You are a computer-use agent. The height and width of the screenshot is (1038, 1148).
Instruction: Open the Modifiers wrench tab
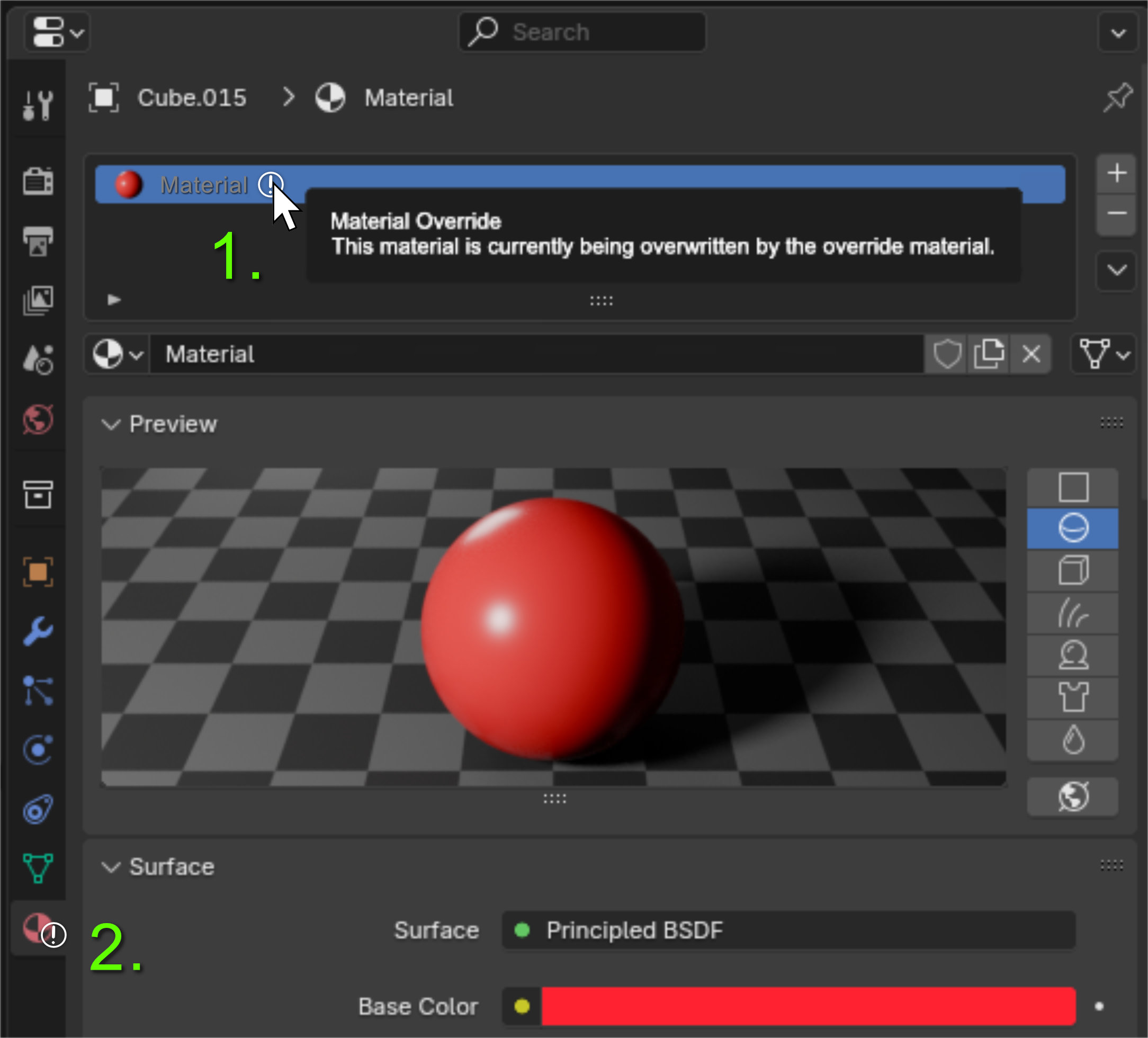38,631
